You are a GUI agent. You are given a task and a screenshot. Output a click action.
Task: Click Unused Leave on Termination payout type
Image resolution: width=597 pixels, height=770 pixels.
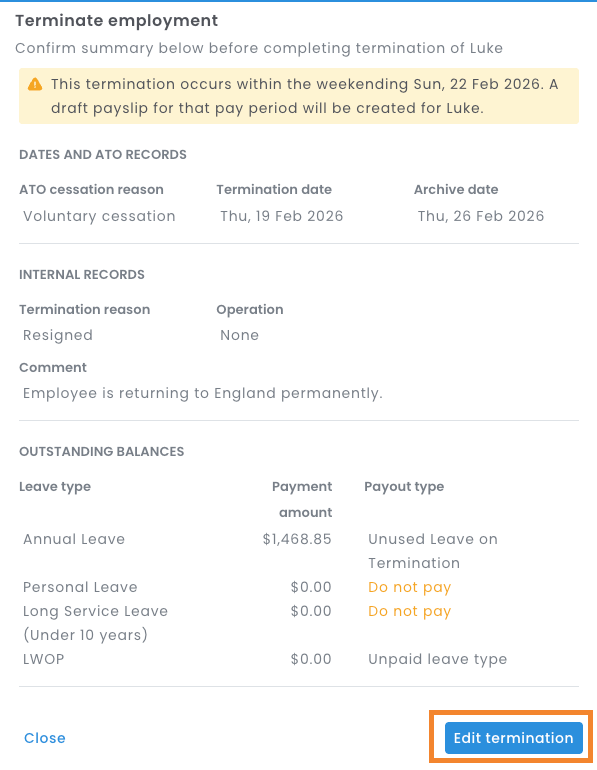tap(433, 550)
